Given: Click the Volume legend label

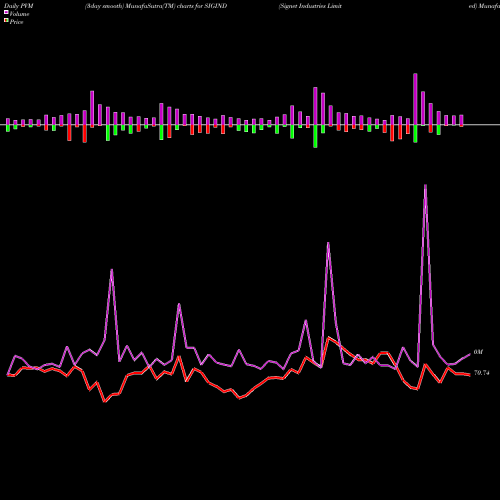Looking at the screenshot, I should [x=19, y=14].
